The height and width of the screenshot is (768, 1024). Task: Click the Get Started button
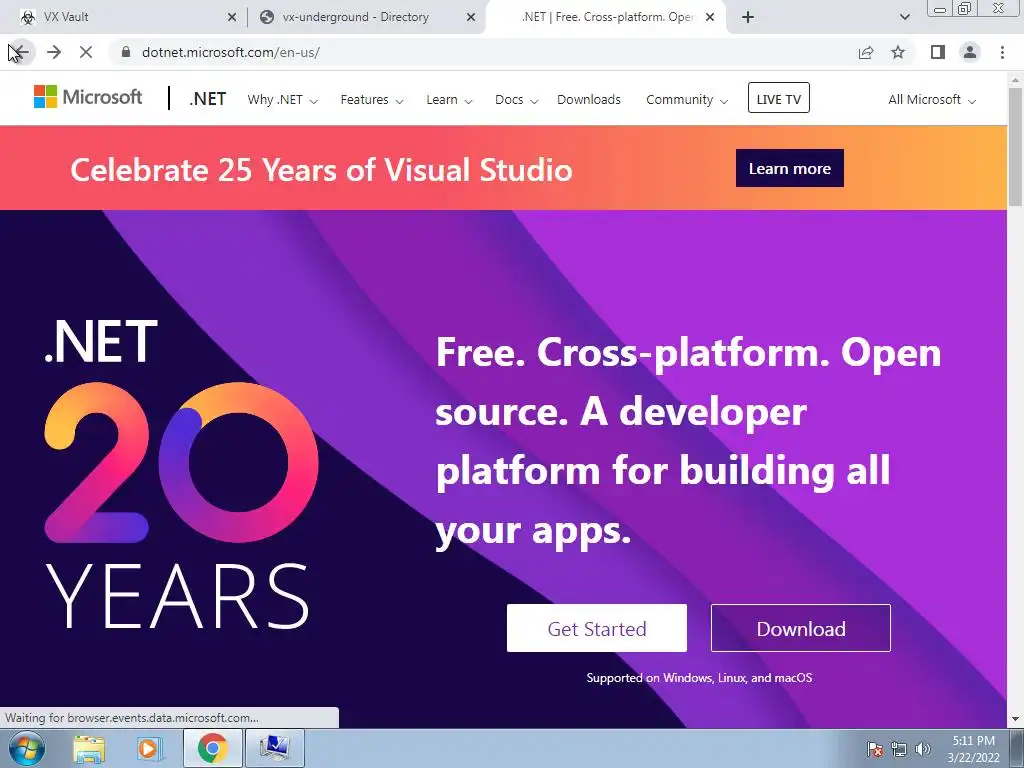point(596,628)
